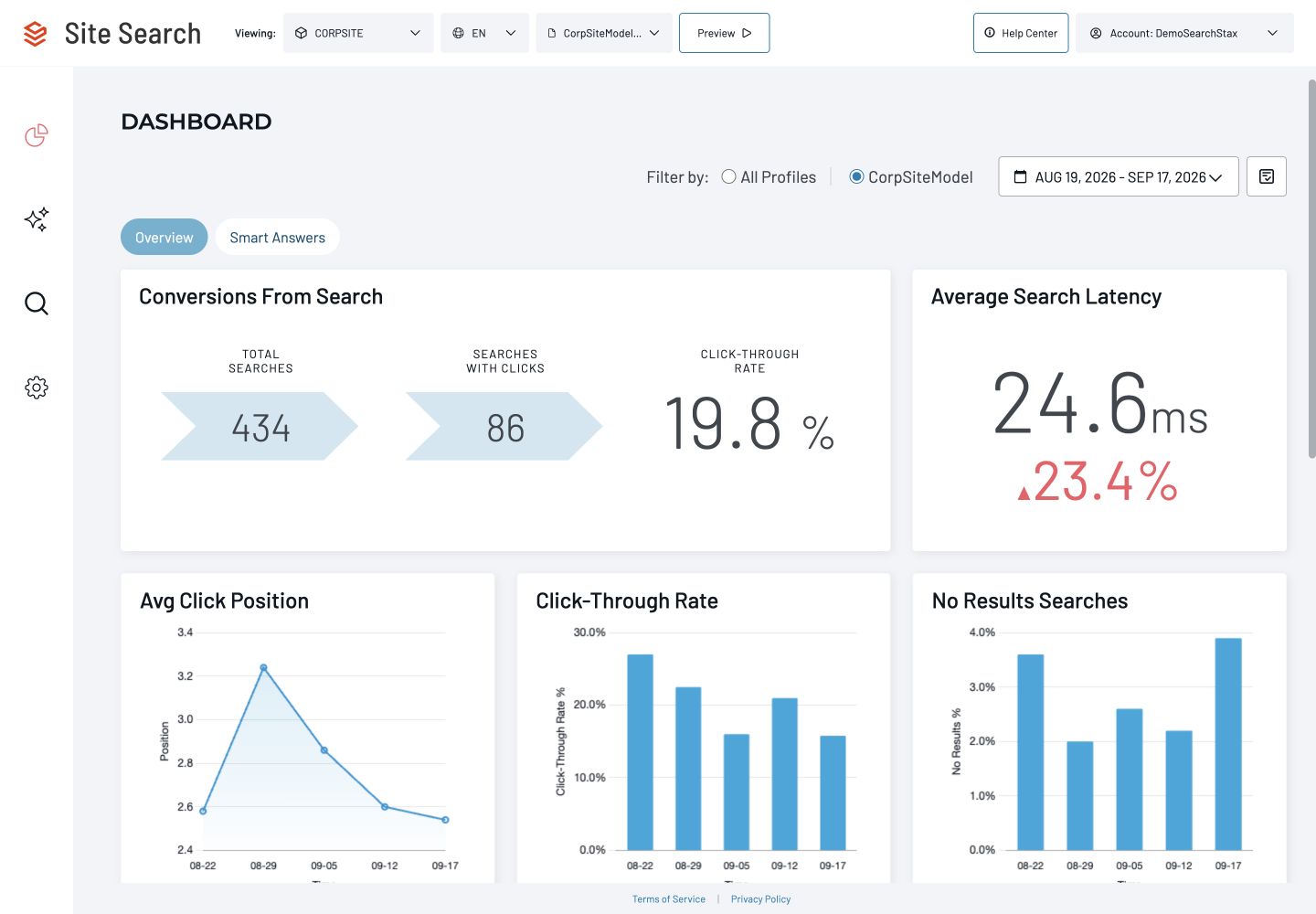Click the 19.8 % click-through rate value

(749, 424)
